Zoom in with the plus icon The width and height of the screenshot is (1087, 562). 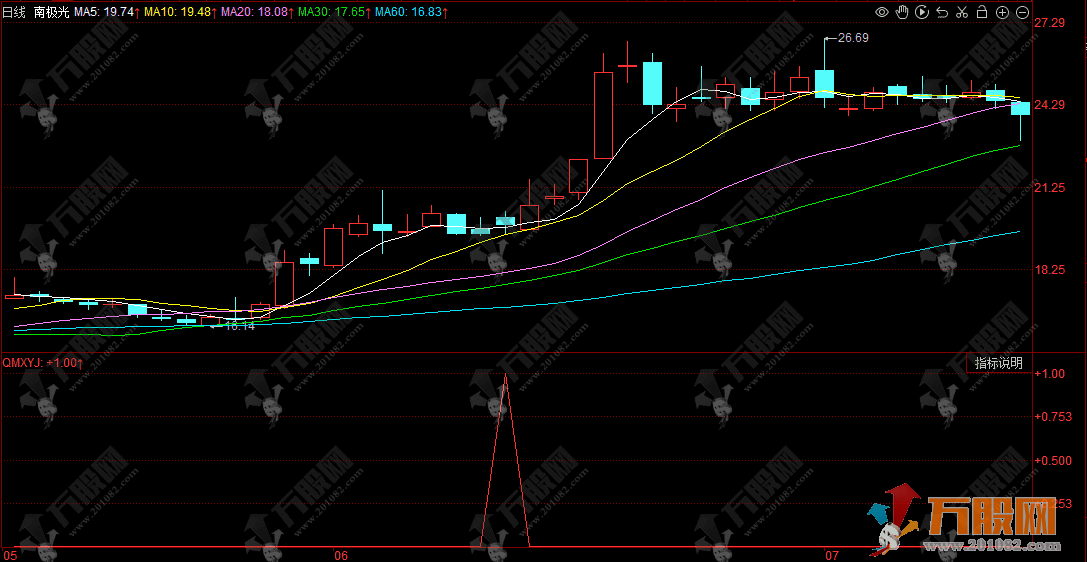coord(1002,12)
